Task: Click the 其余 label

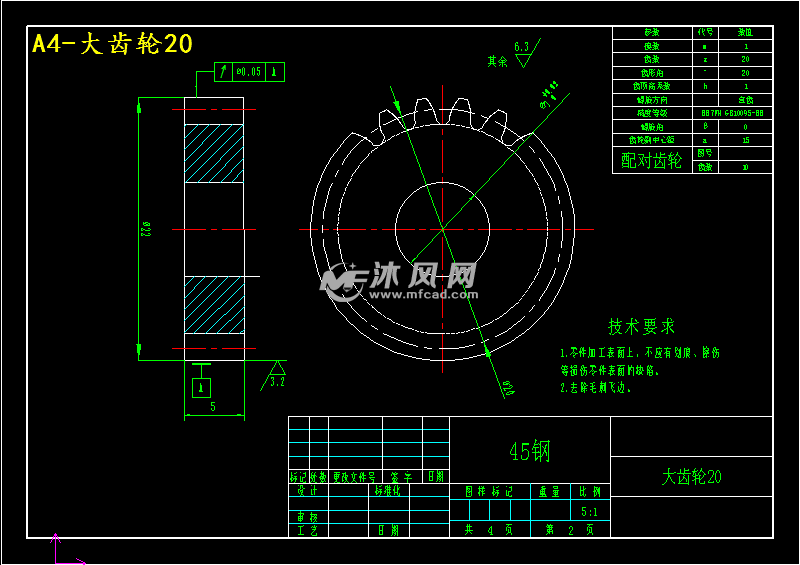Action: [x=497, y=62]
